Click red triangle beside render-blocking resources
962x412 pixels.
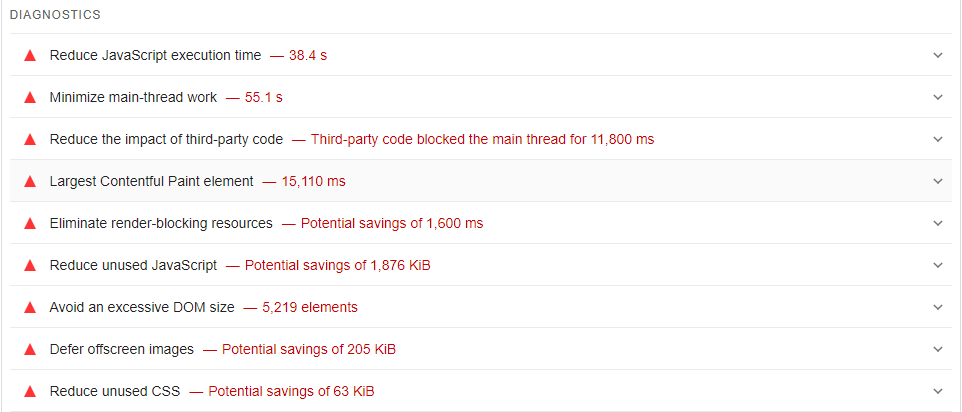(30, 223)
